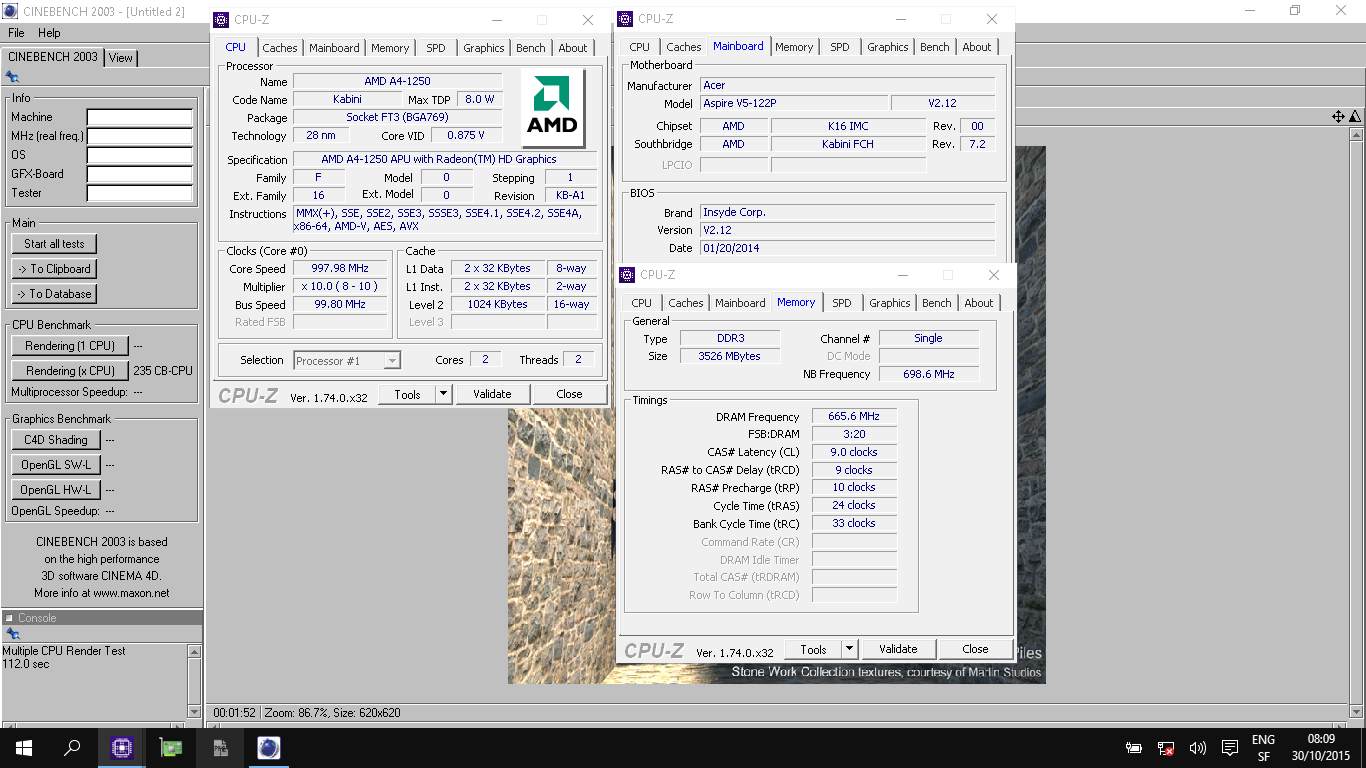Image resolution: width=1366 pixels, height=768 pixels.
Task: Click the 665.6 MHz DRAM frequency value
Action: tap(855, 417)
